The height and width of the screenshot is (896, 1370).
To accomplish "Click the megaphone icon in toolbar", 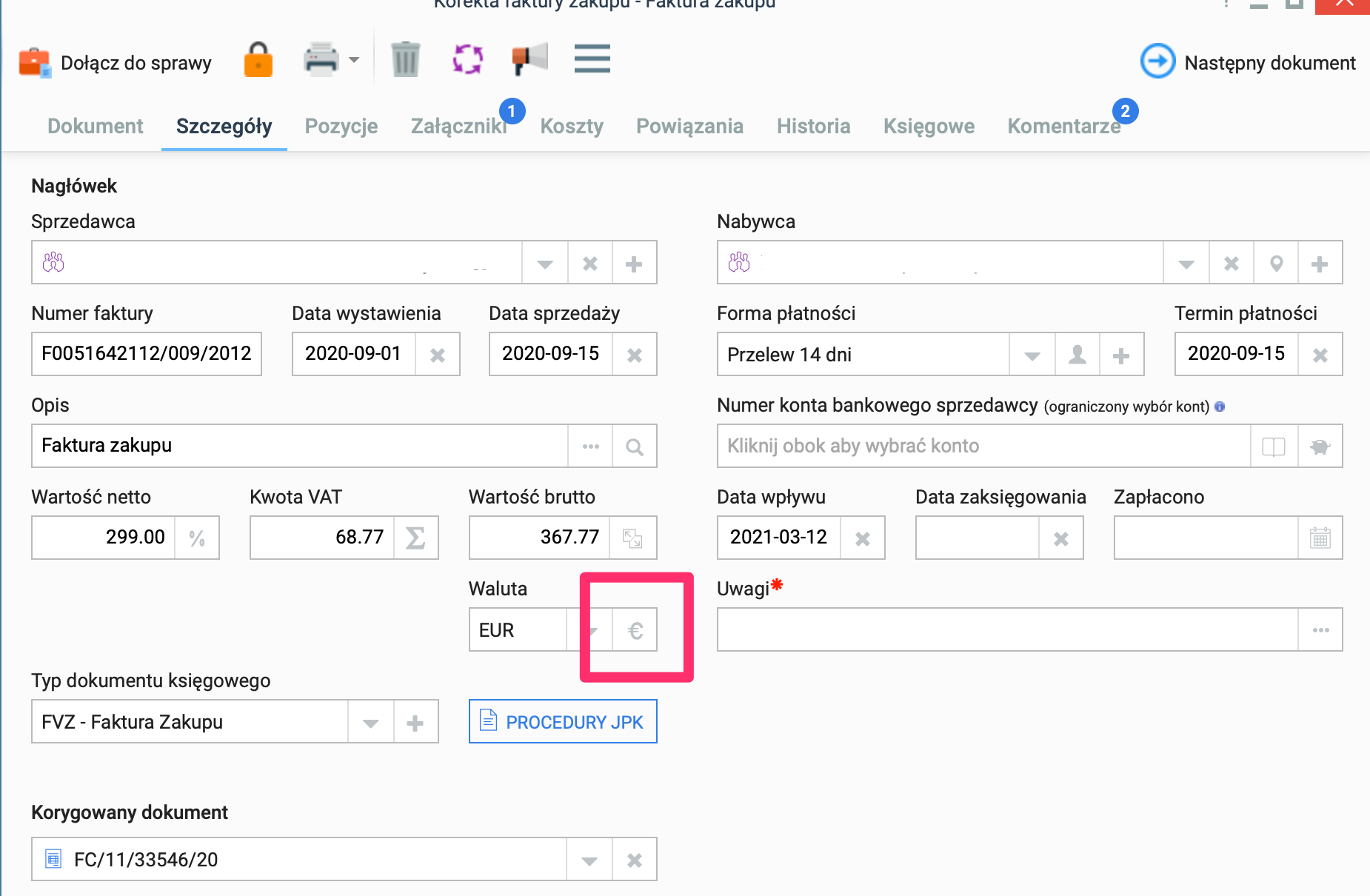I will point(529,59).
